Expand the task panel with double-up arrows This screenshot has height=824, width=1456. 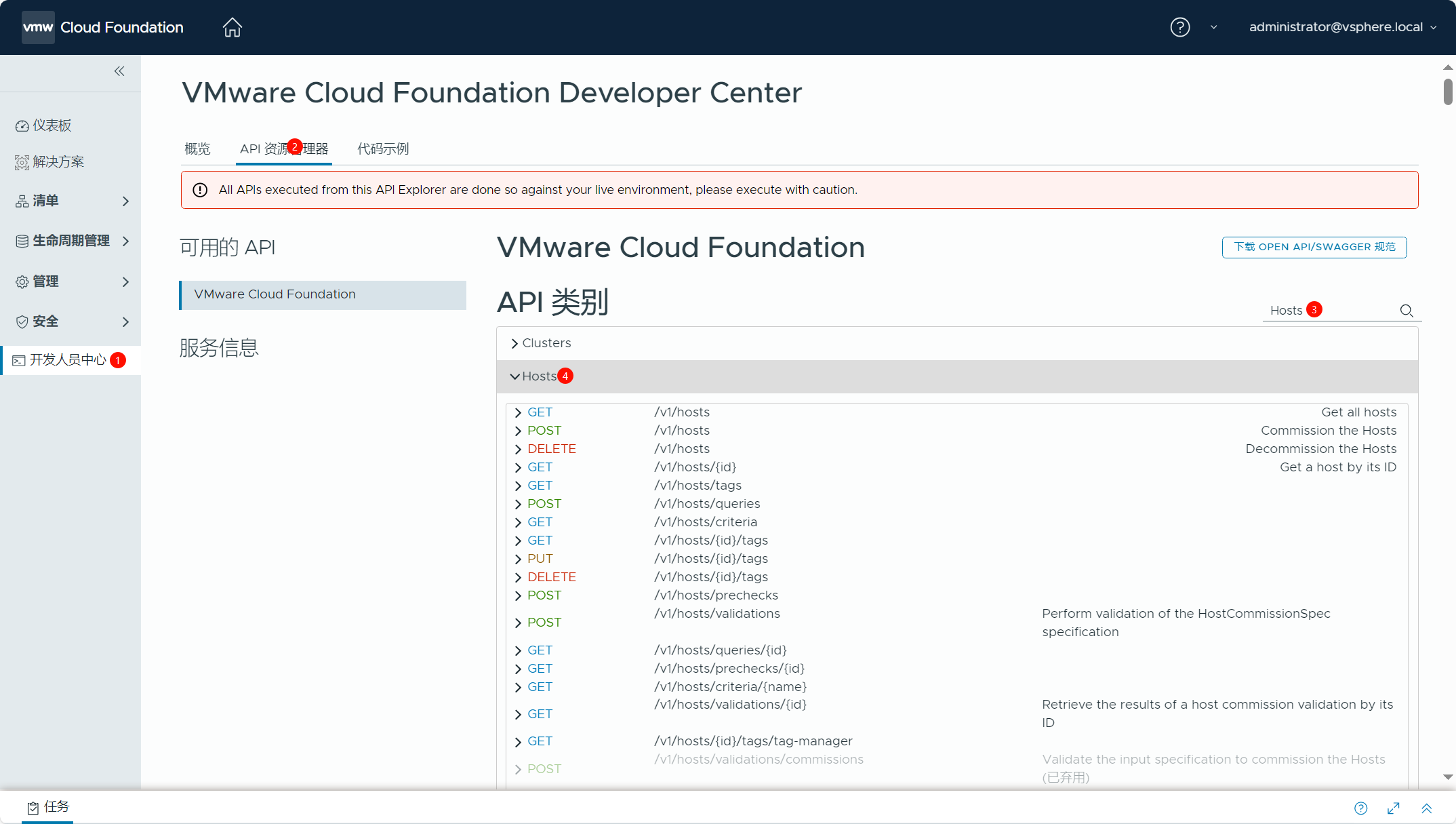pyautogui.click(x=1426, y=808)
